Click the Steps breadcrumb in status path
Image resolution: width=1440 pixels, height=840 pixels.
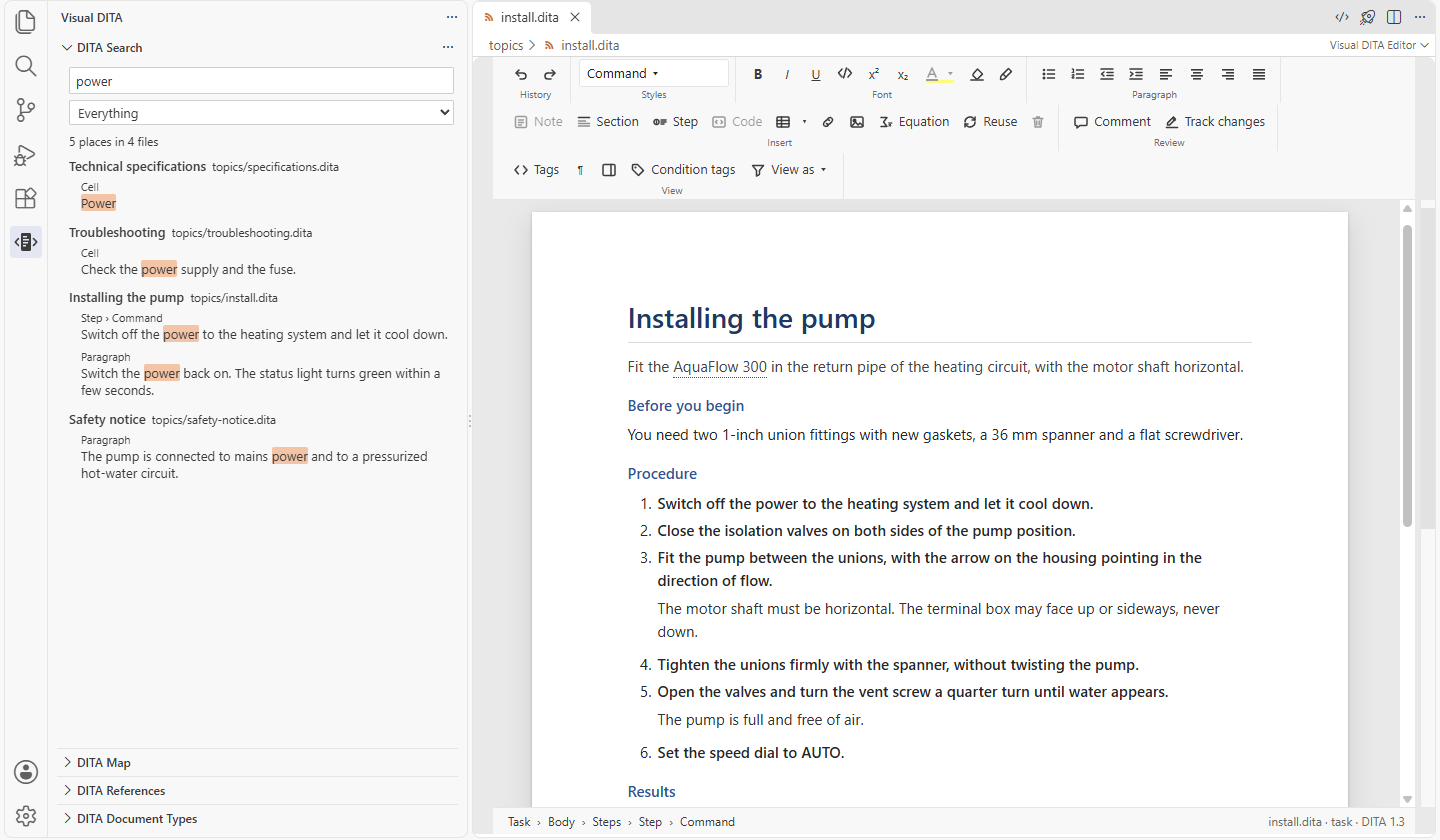pyautogui.click(x=607, y=822)
